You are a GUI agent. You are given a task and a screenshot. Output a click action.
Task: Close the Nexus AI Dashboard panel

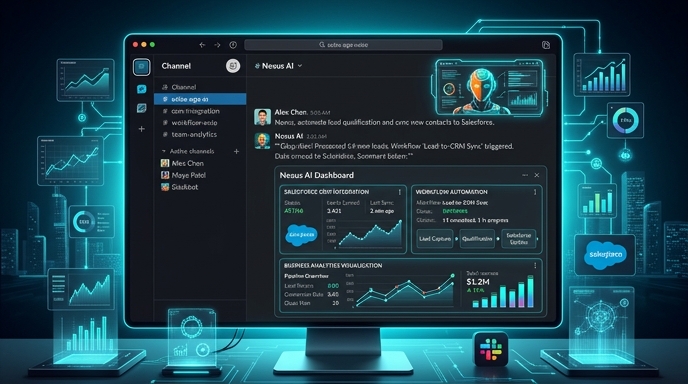coord(537,175)
